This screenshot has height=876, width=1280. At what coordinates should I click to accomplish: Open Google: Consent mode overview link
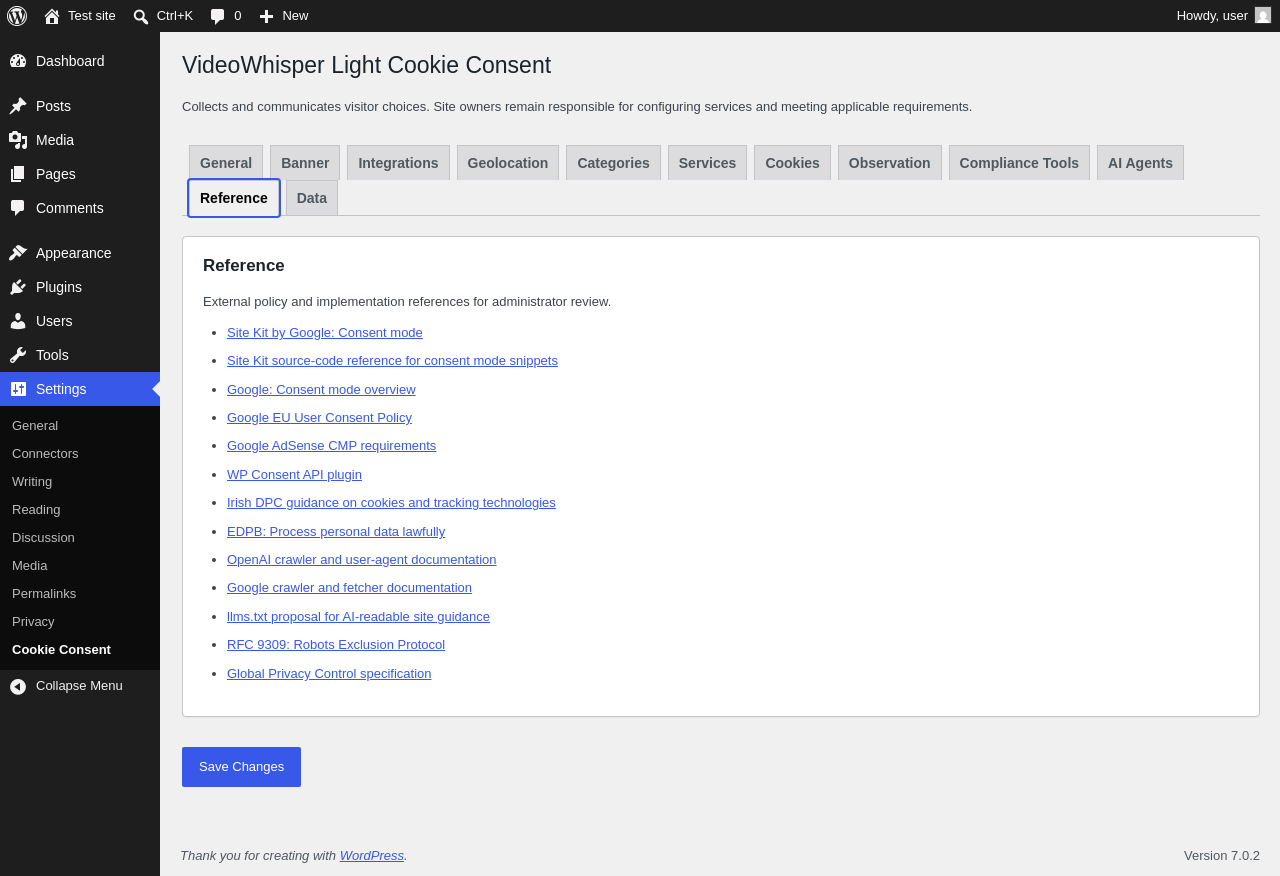pos(321,390)
